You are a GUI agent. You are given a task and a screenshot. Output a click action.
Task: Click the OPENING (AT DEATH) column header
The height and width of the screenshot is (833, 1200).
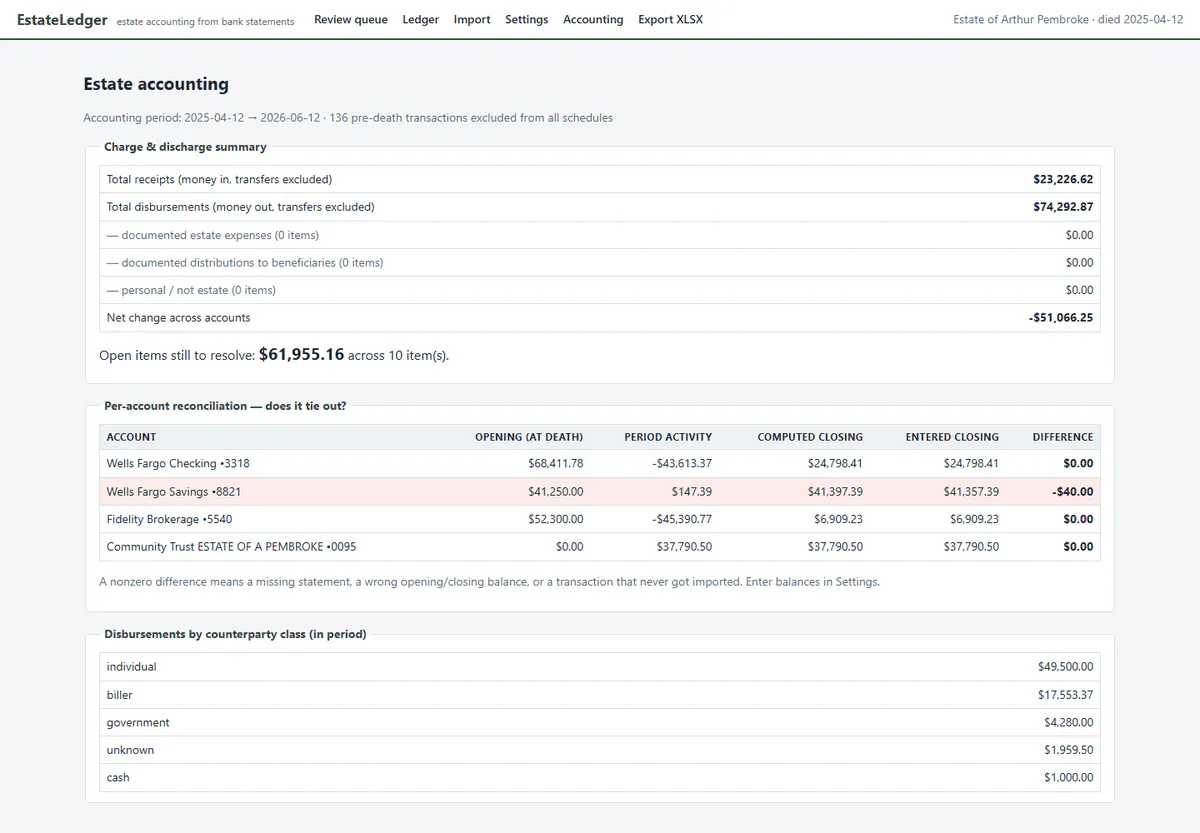(x=528, y=437)
